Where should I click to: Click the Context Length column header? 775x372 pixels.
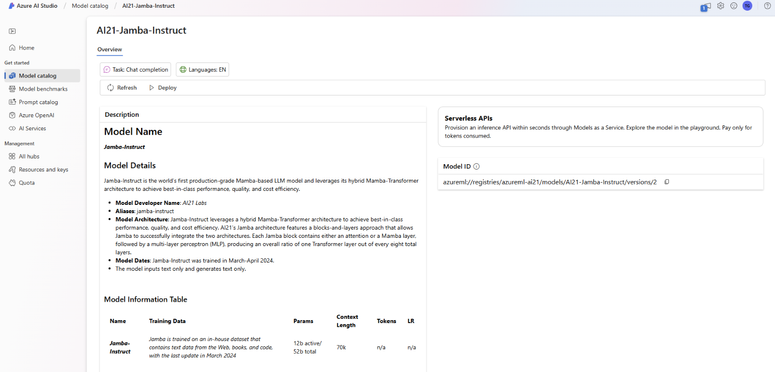(347, 321)
